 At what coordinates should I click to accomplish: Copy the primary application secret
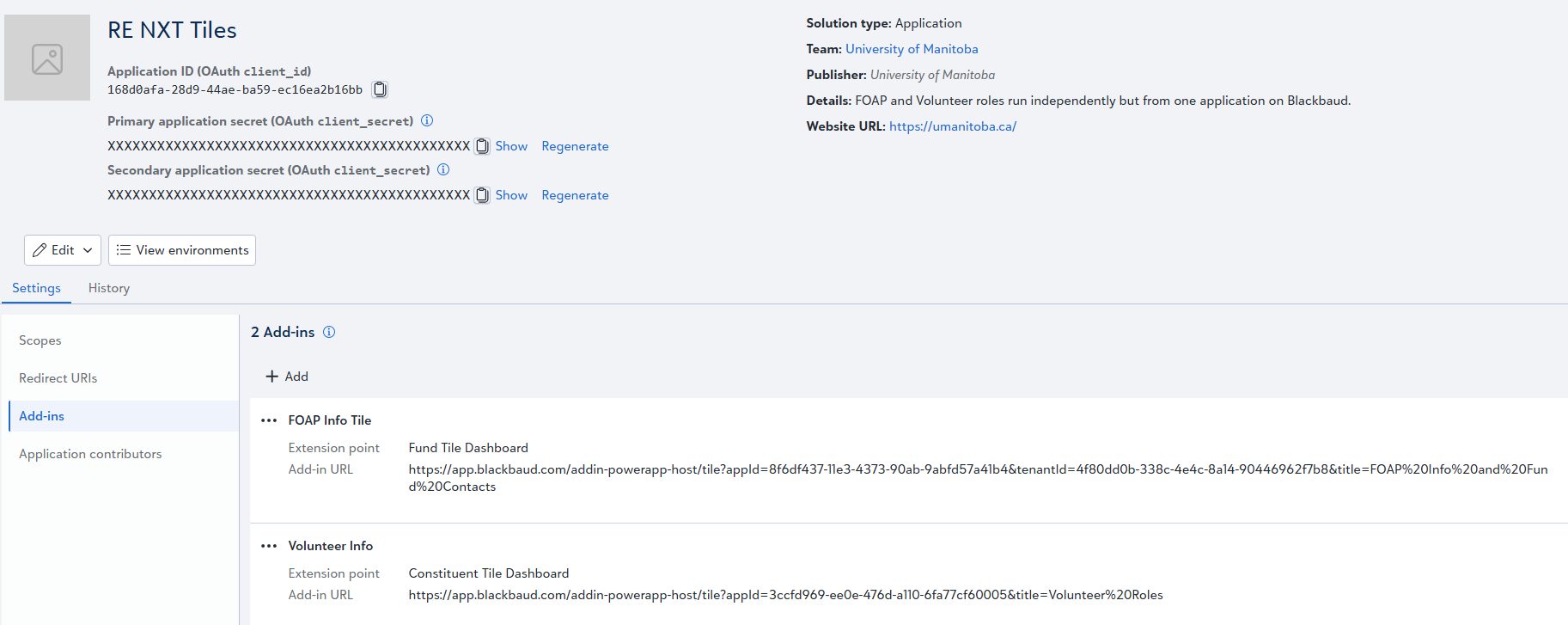483,146
